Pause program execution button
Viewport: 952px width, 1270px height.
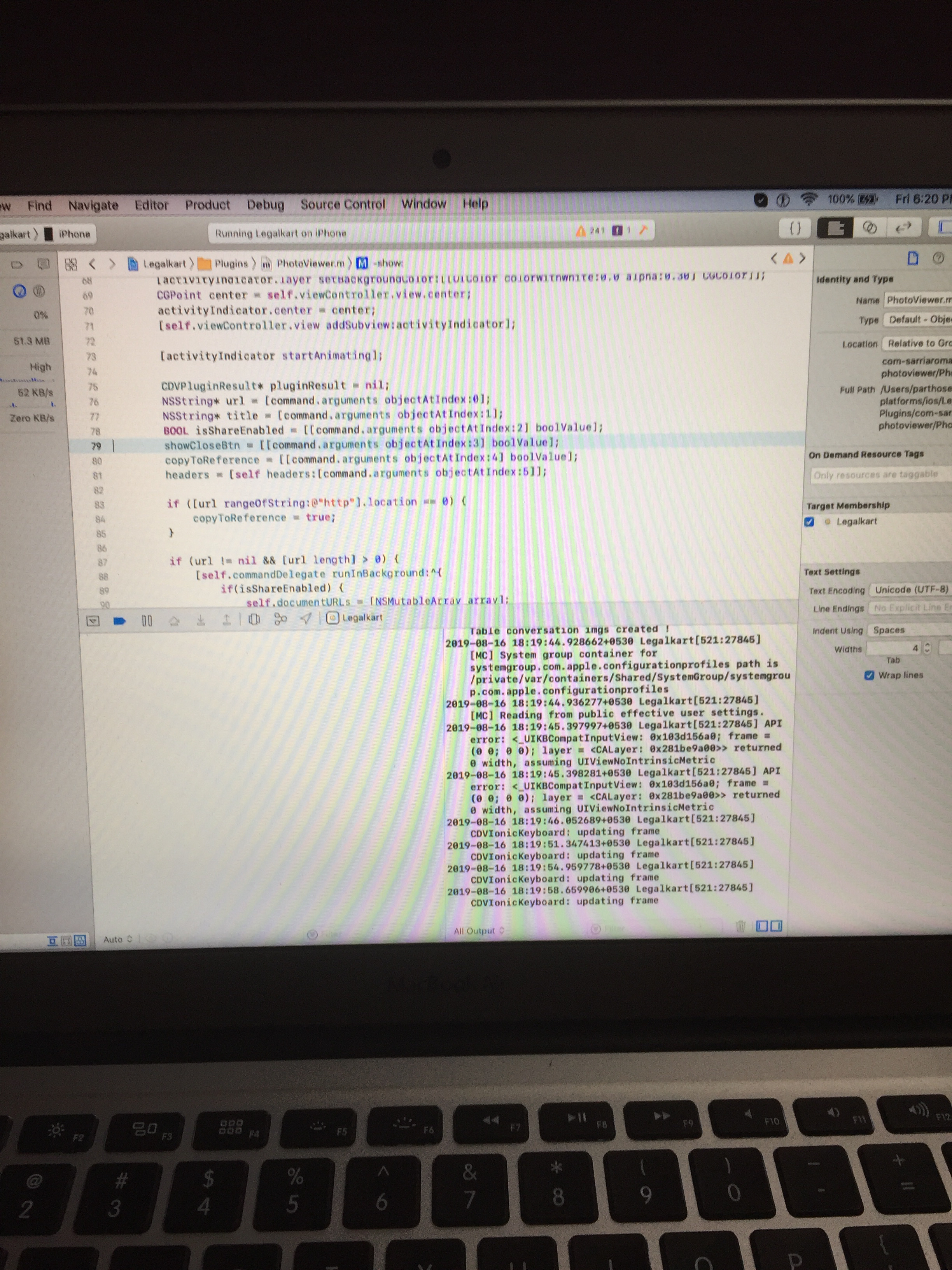pyautogui.click(x=147, y=621)
